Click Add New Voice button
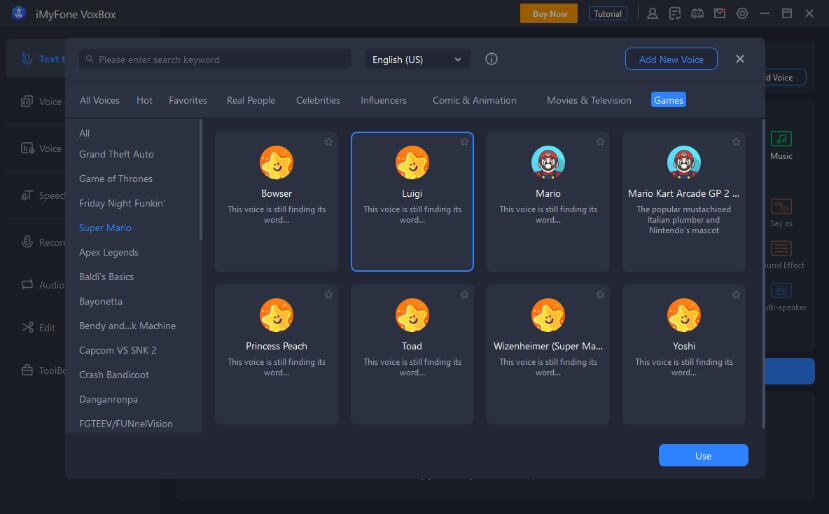The height and width of the screenshot is (514, 829). point(671,59)
